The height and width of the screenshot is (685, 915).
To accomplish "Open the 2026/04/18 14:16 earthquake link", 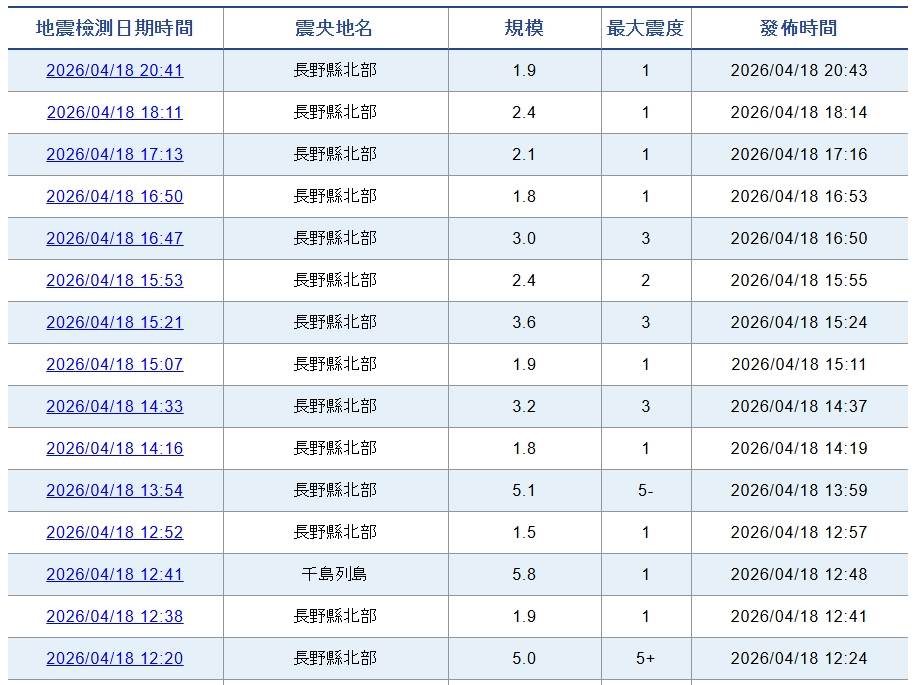I will (115, 448).
